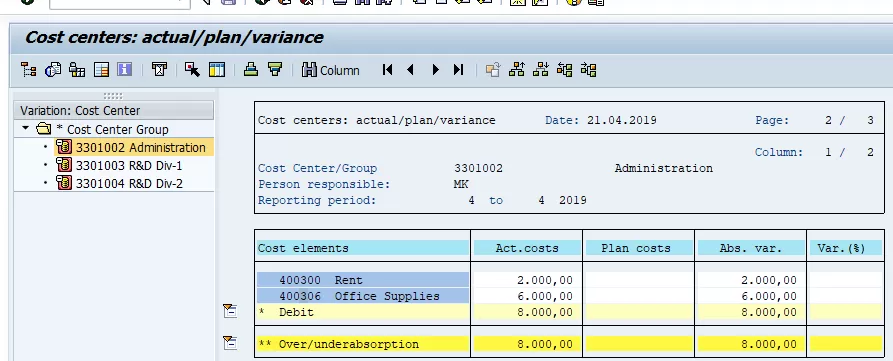Click the sort ascending icon
This screenshot has width=893, height=361.
(251, 70)
